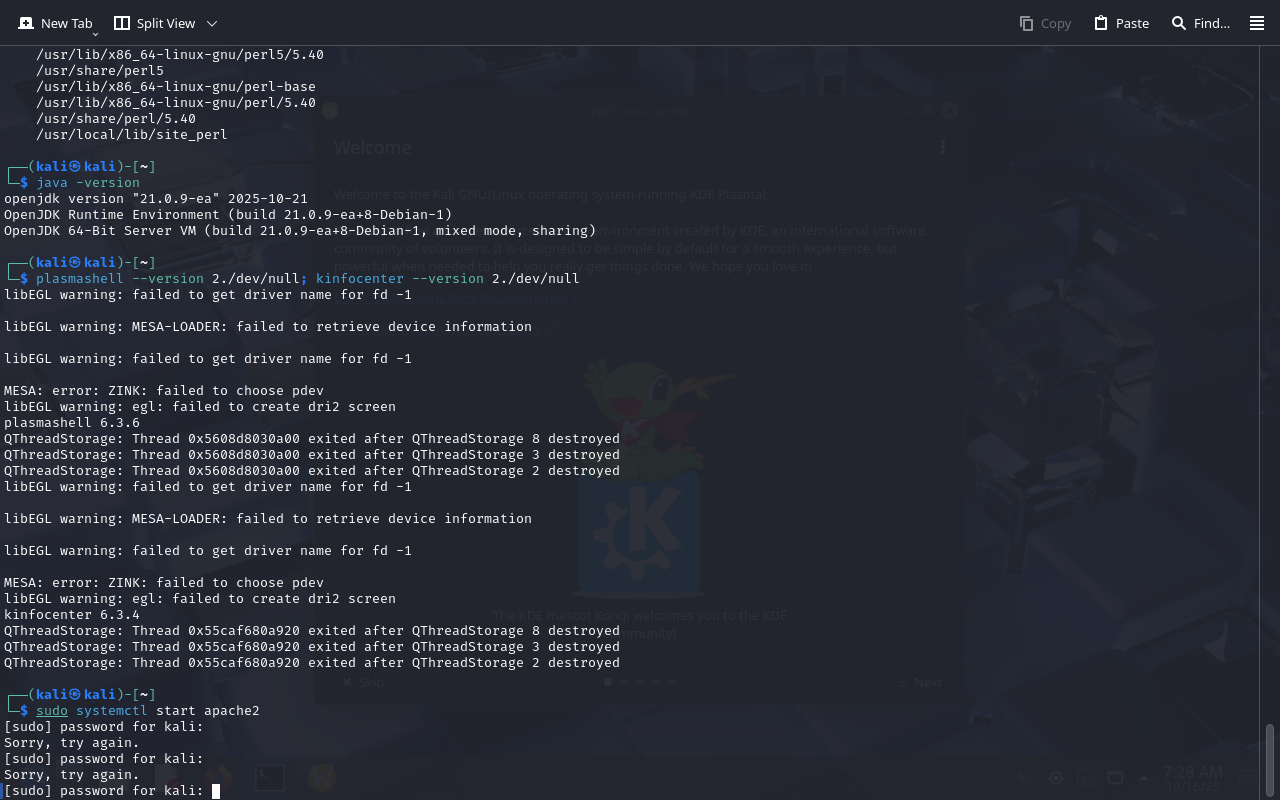1280x800 pixels.
Task: Open a new tab in Konsole
Action: pos(55,23)
